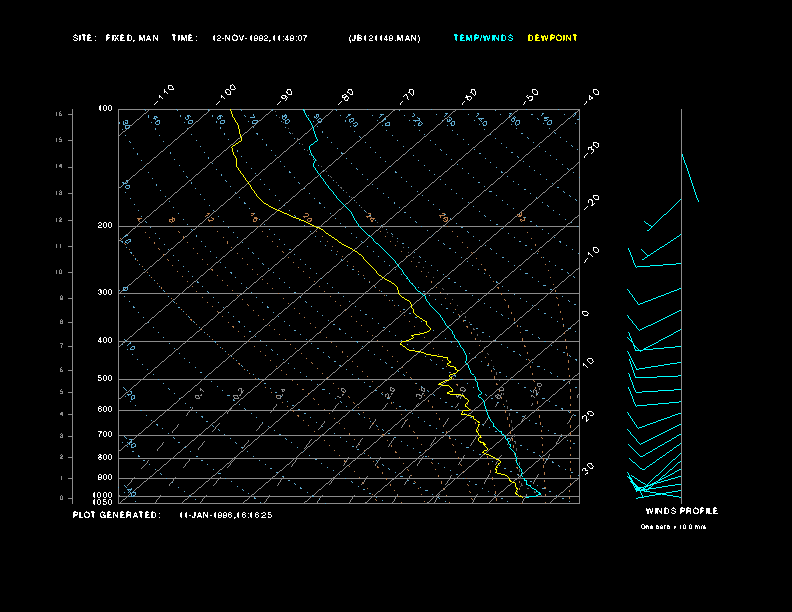Click the "-70" top temperature axis label
Viewport: 792px width, 612px height.
point(408,96)
